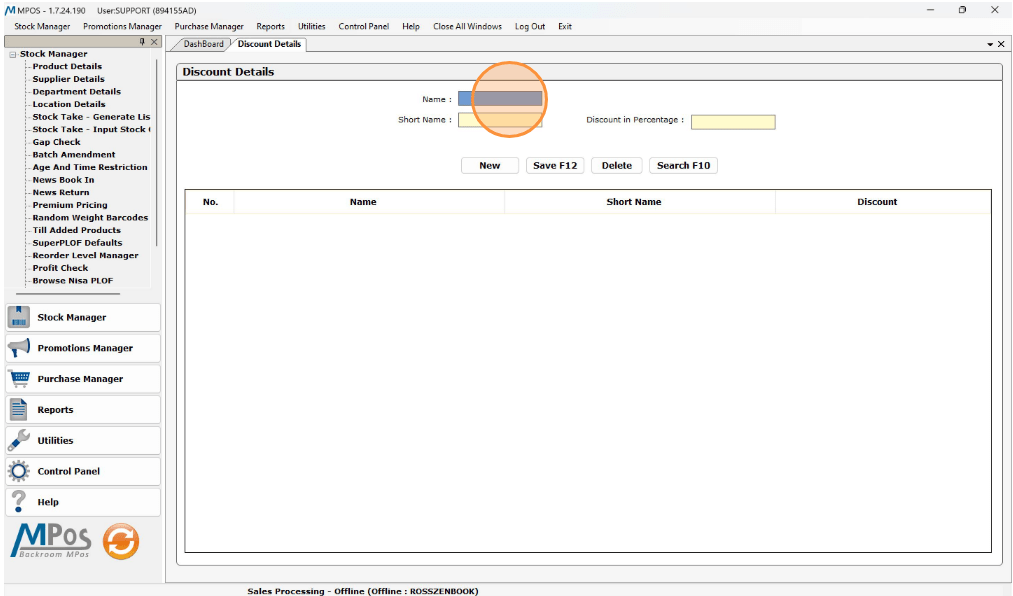1013x596 pixels.
Task: Click the Utilities wrench icon
Action: coord(19,440)
